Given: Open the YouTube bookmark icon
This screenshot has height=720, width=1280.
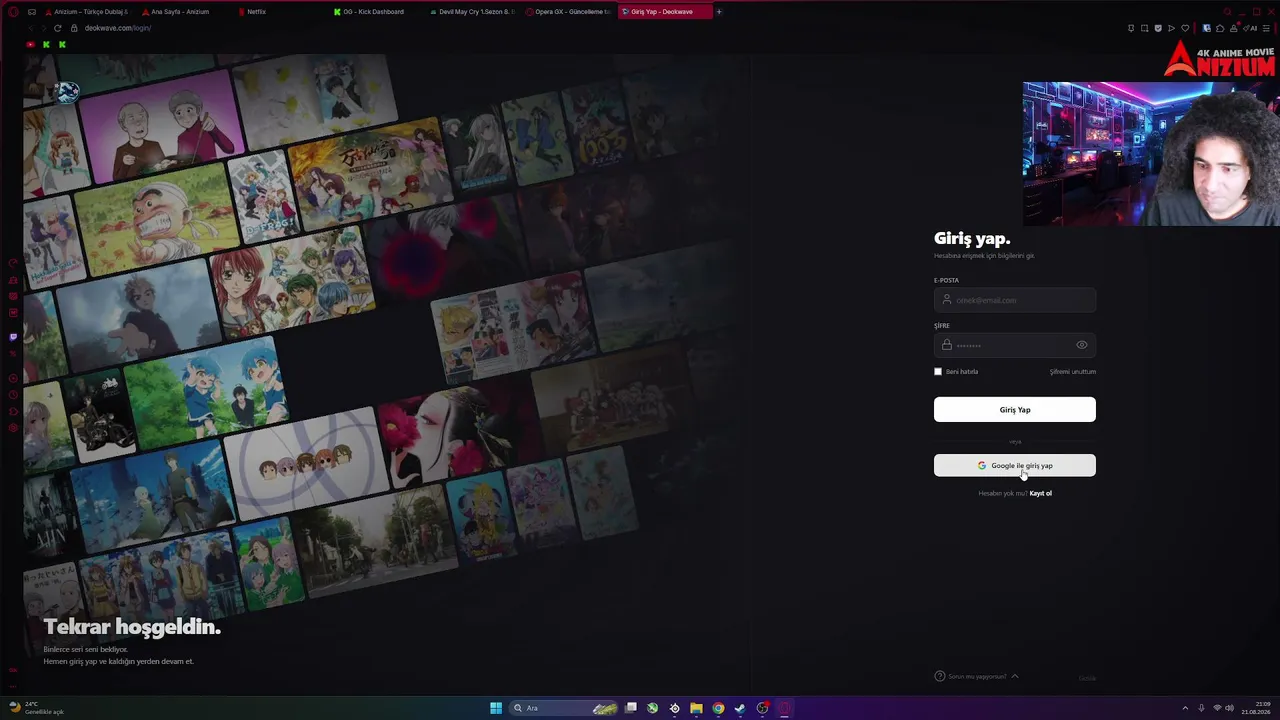Looking at the screenshot, I should (30, 44).
